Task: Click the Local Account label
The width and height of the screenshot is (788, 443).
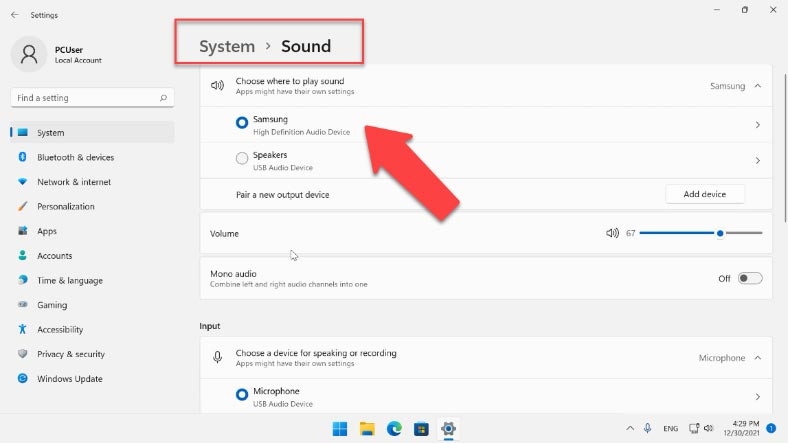Action: [78, 60]
